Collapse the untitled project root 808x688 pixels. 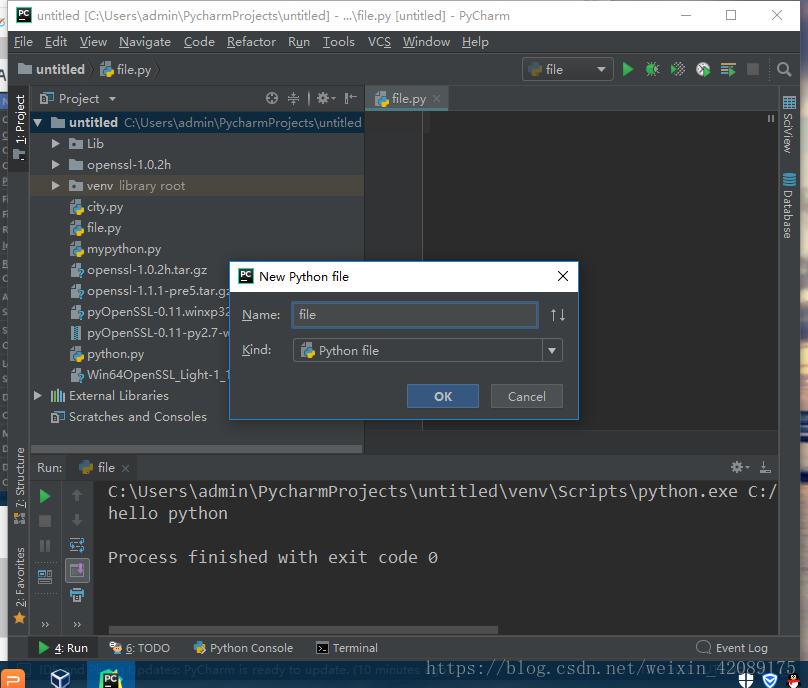click(38, 123)
